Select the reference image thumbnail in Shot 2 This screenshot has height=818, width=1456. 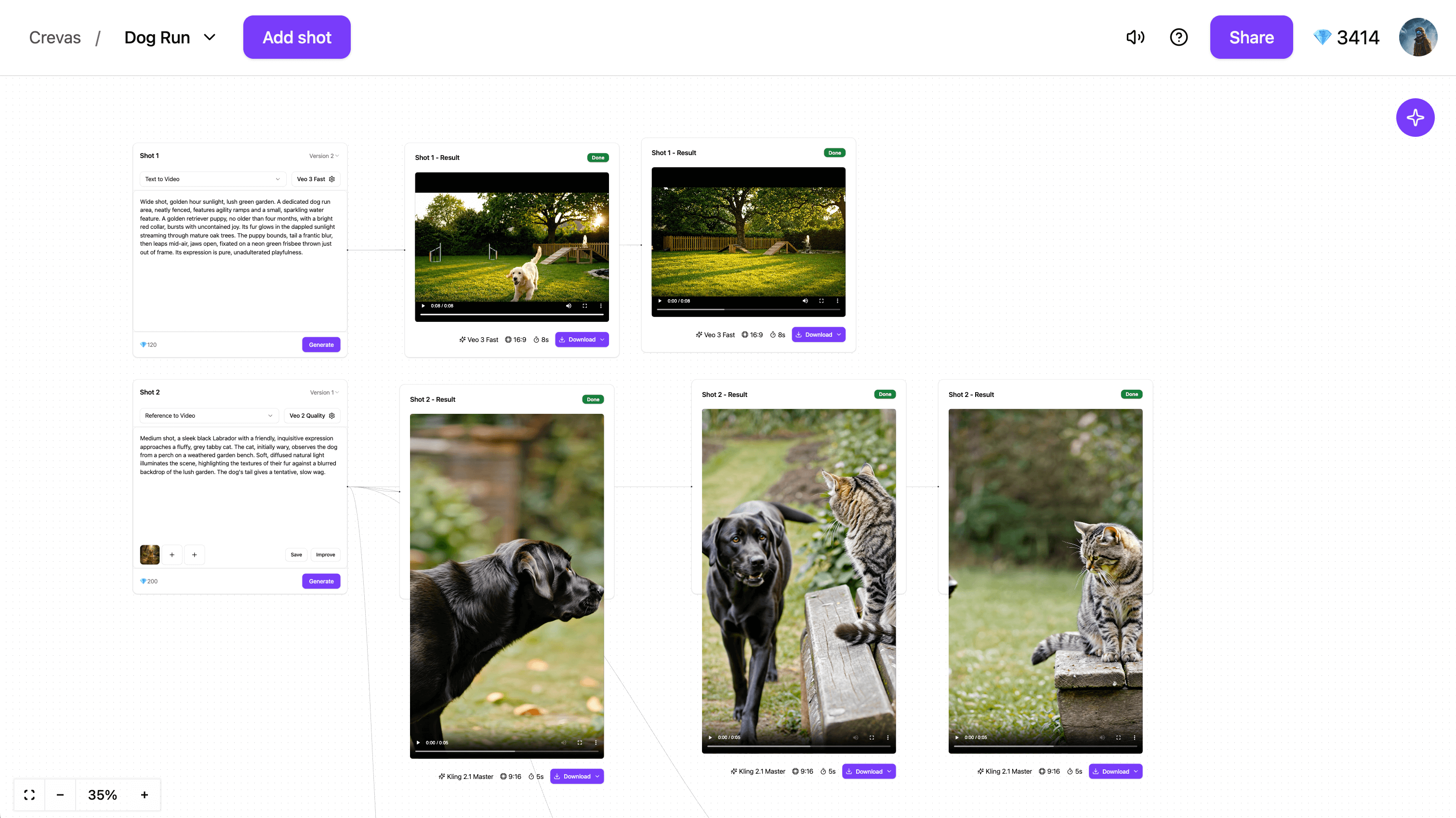(150, 554)
